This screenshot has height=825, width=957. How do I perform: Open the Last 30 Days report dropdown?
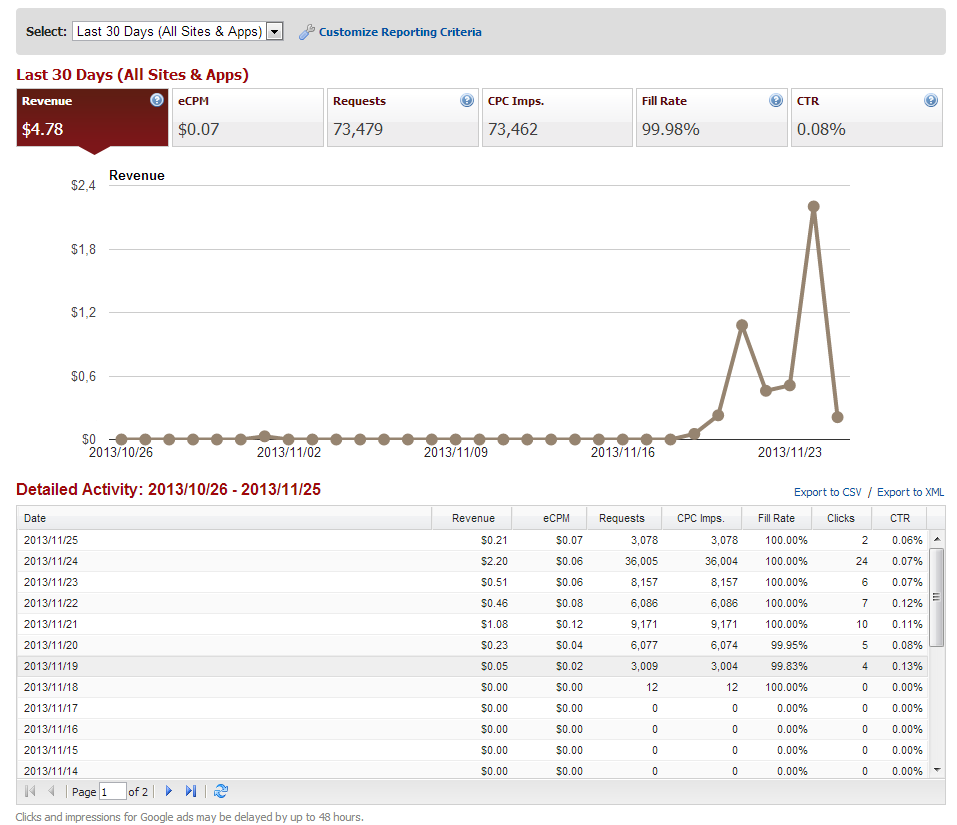[x=276, y=32]
